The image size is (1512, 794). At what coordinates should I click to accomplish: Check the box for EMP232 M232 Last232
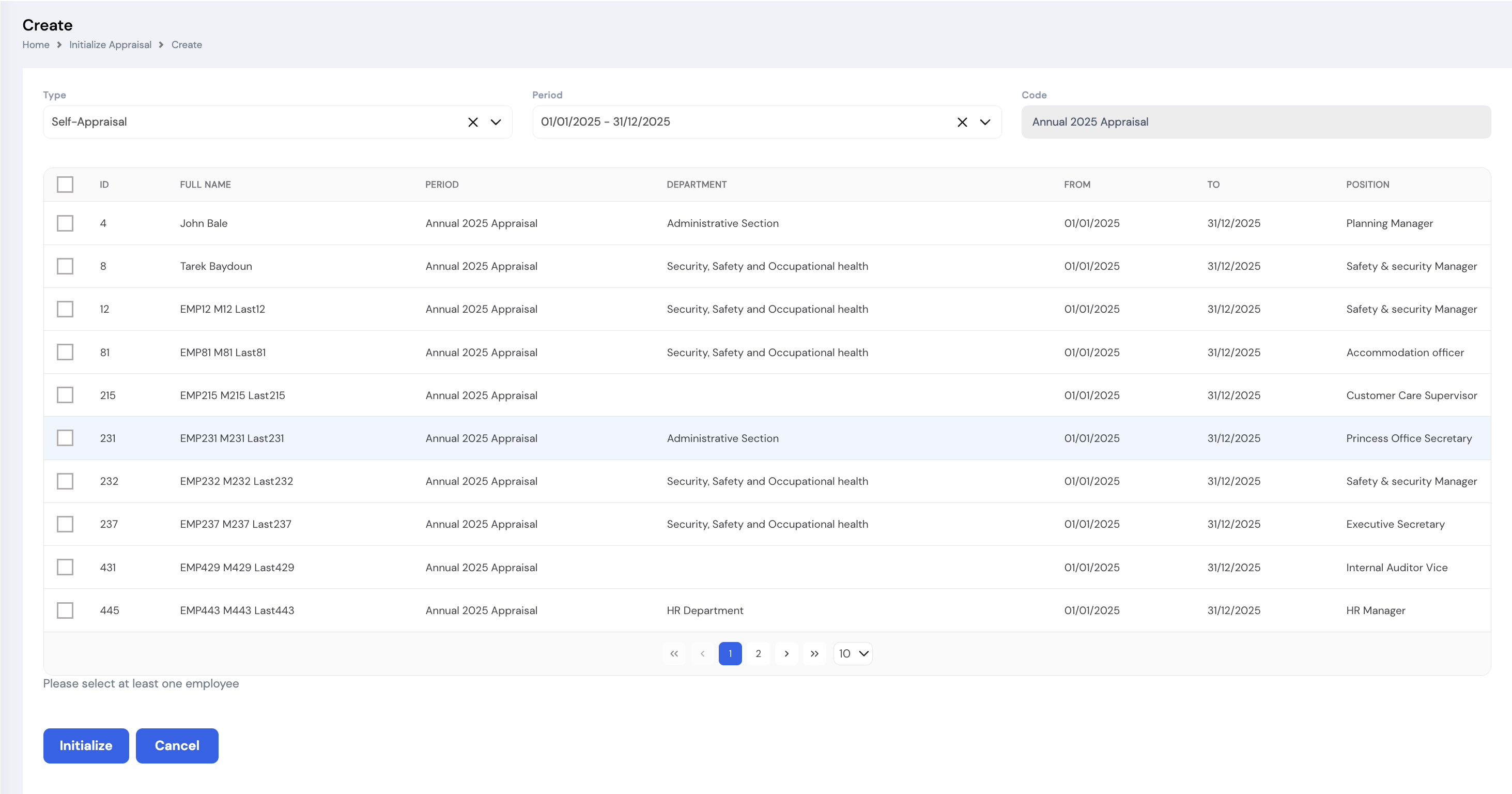[x=65, y=481]
